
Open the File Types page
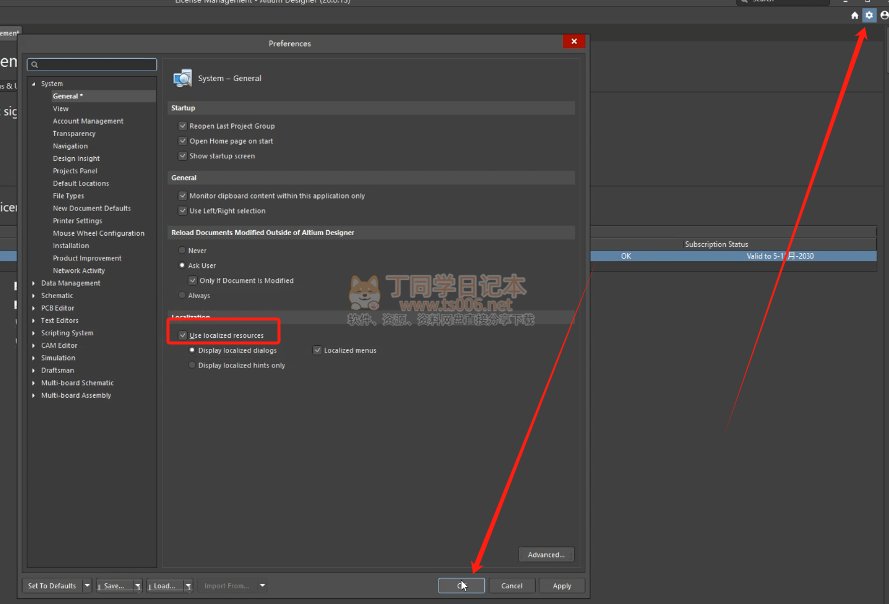[x=68, y=196]
